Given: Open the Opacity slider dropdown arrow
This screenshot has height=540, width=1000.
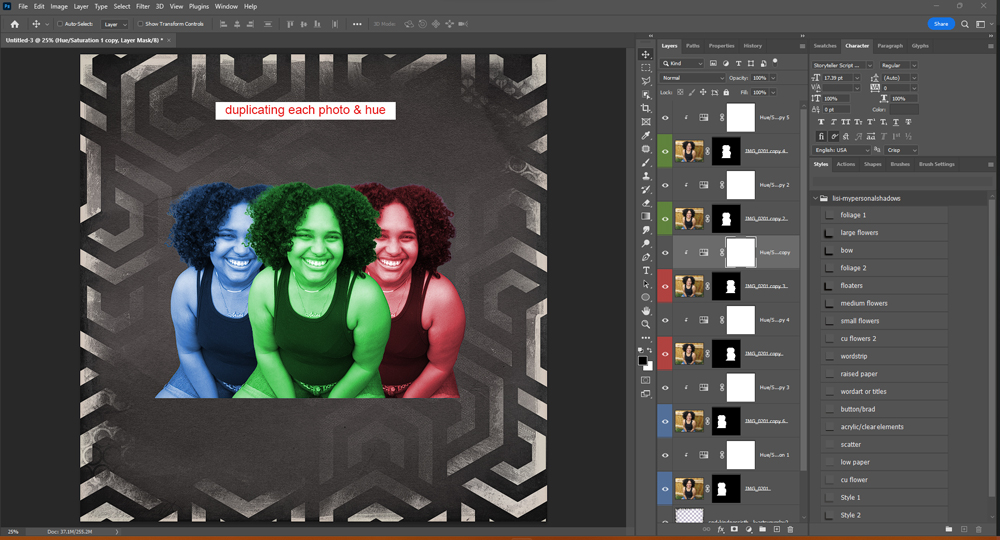Looking at the screenshot, I should coord(774,78).
